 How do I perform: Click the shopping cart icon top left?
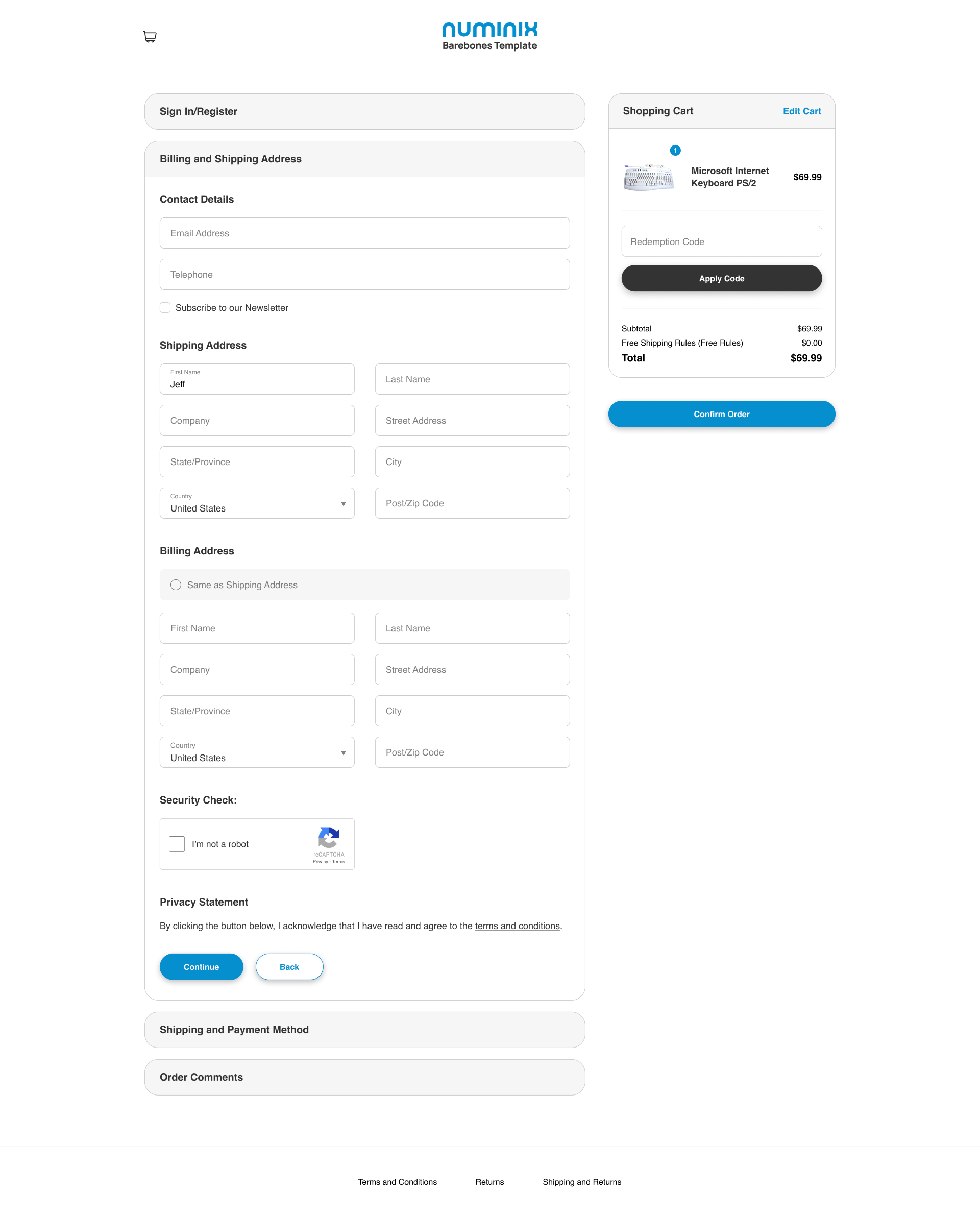[x=150, y=37]
